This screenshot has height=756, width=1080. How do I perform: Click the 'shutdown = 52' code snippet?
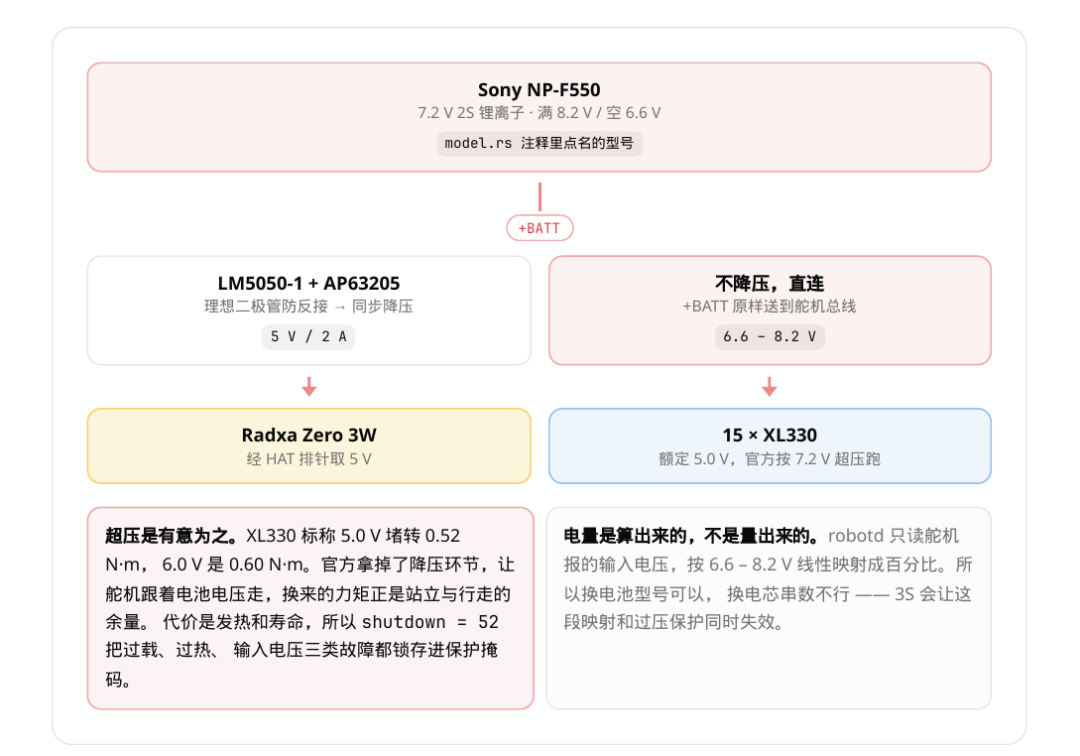(x=430, y=622)
